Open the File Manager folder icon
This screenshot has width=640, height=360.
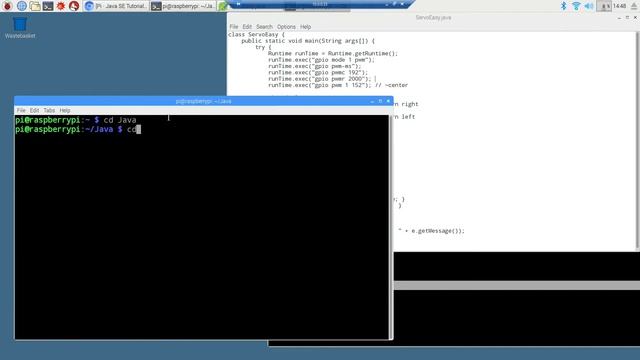click(35, 6)
